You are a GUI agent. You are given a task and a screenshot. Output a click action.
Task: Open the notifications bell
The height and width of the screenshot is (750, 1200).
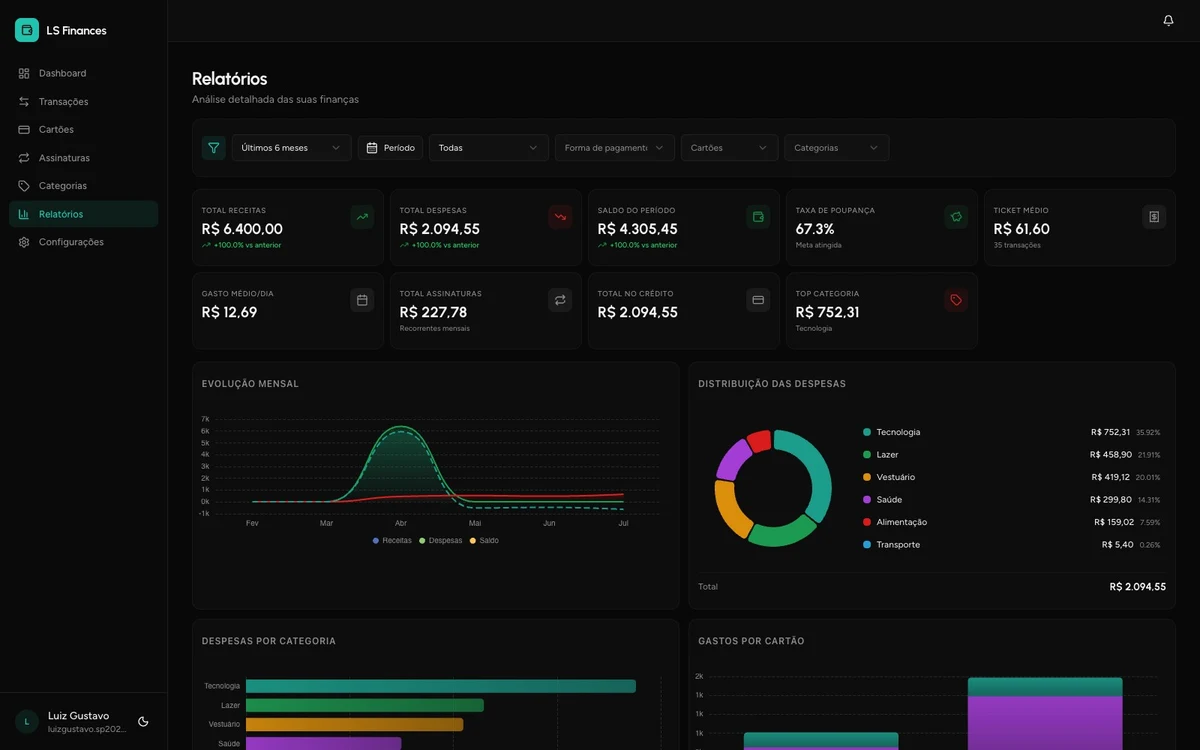coord(1168,20)
